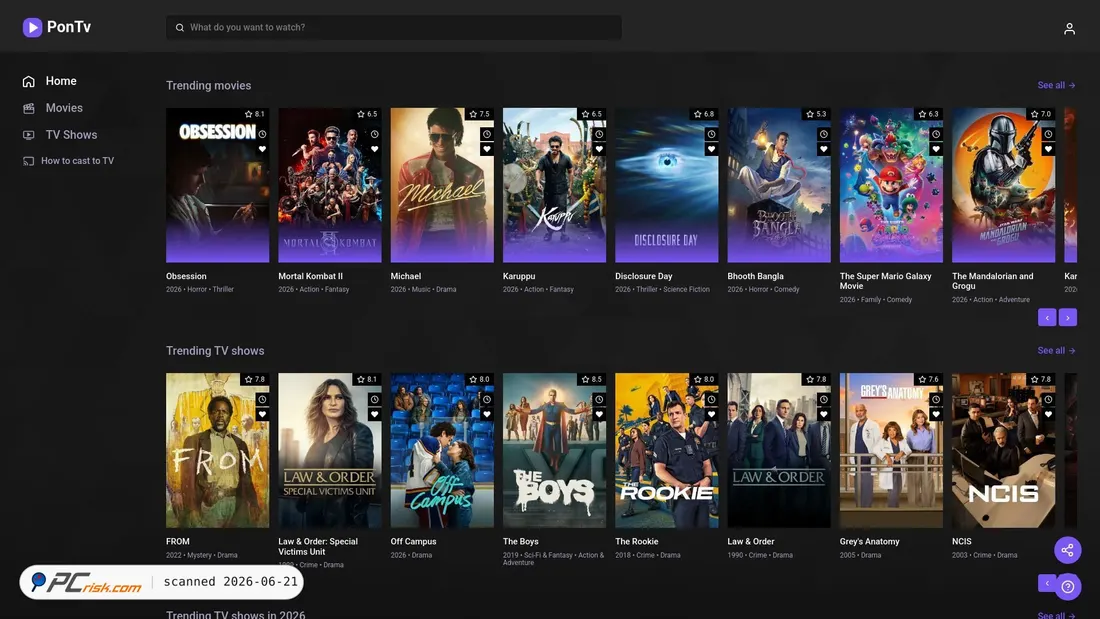Click 'Bhooth Bangla' title text
Screen dimensions: 1100x619
756,277
